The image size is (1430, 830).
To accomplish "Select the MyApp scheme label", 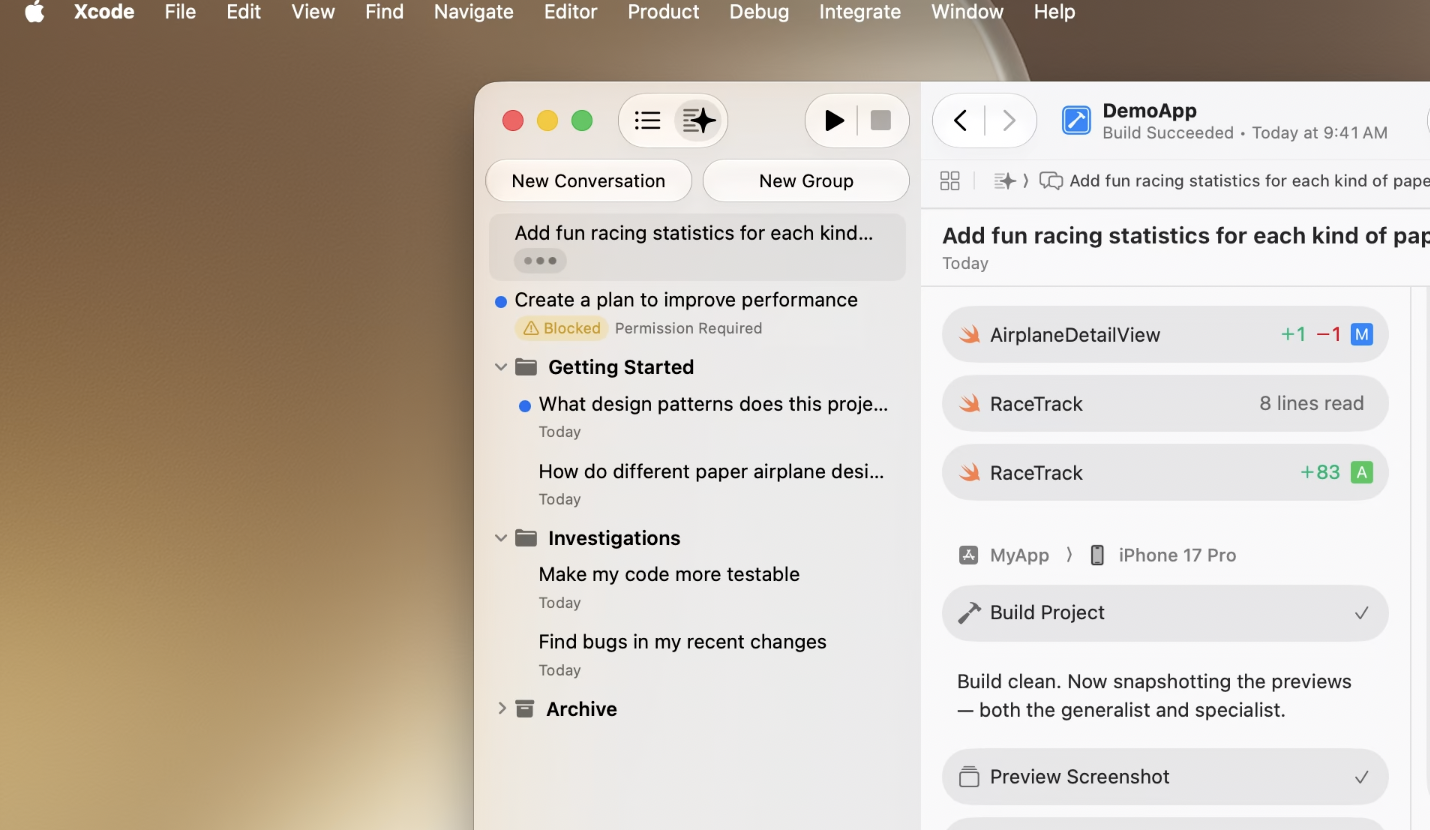I will pyautogui.click(x=1019, y=555).
